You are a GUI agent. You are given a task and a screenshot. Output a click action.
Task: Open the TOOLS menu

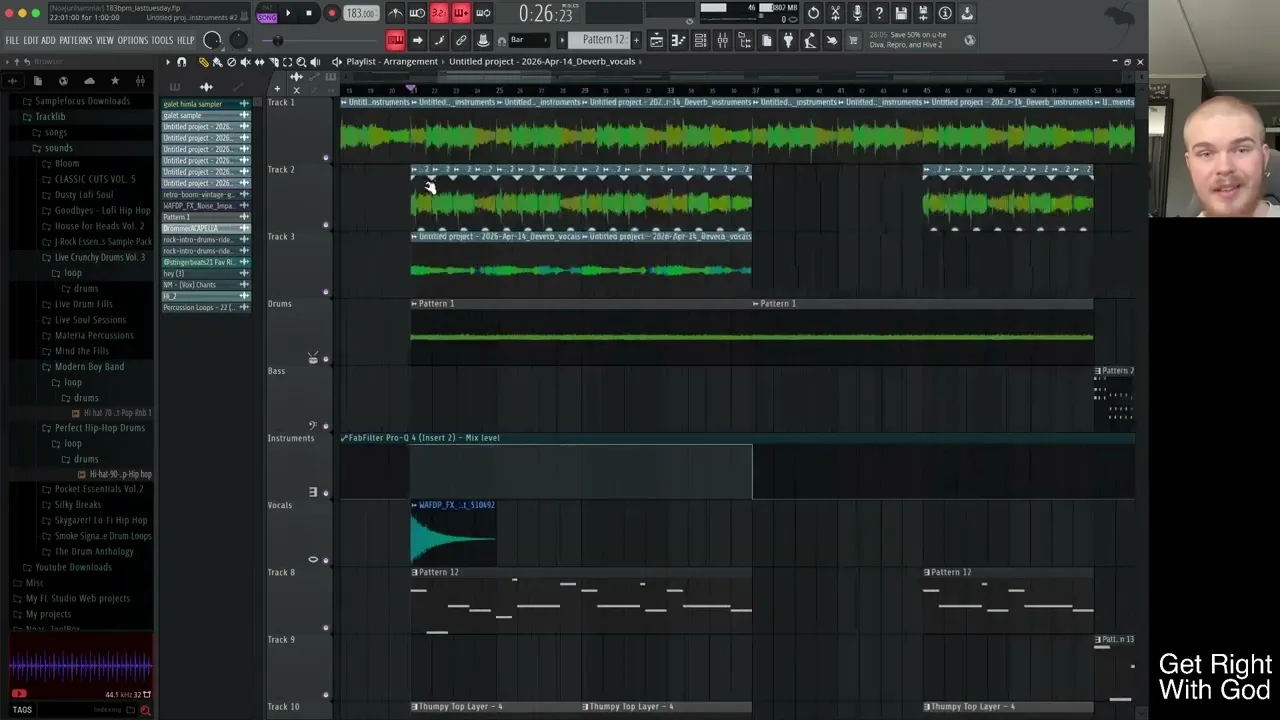(162, 40)
